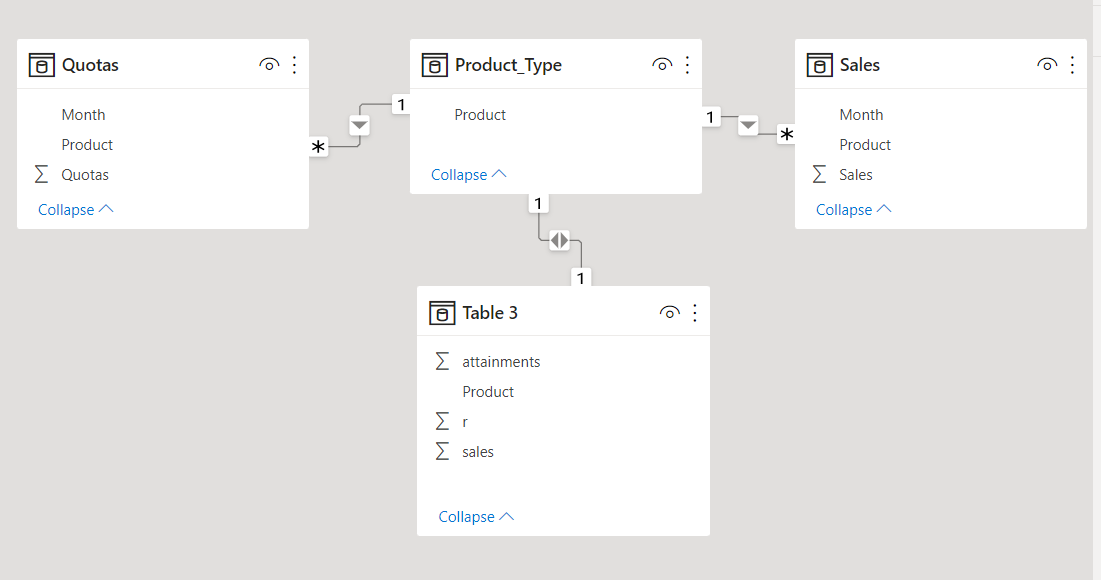Select the Product_Type to Sales filter direction arrow
The width and height of the screenshot is (1101, 580).
click(749, 126)
